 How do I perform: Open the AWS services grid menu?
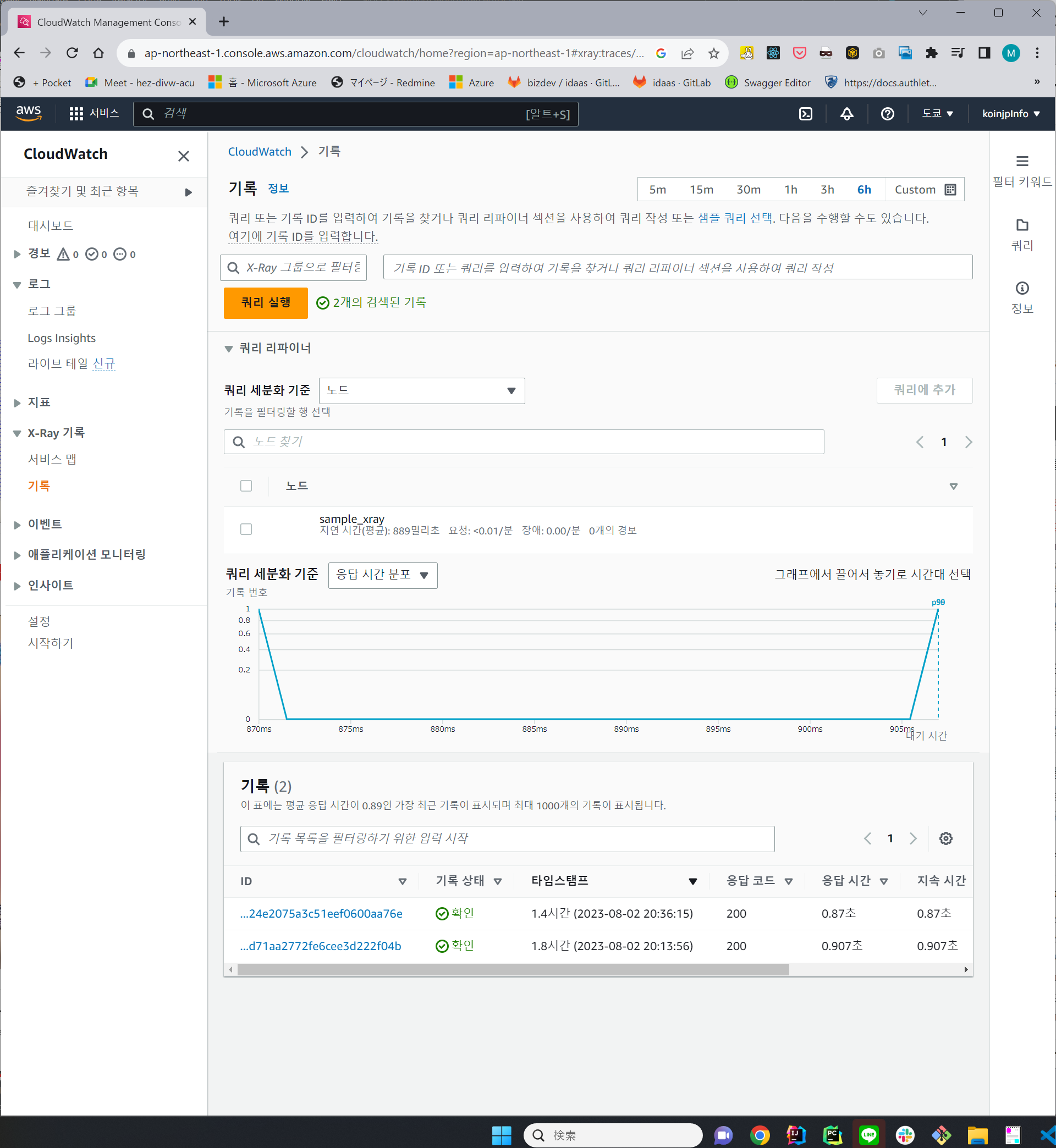pyautogui.click(x=76, y=114)
